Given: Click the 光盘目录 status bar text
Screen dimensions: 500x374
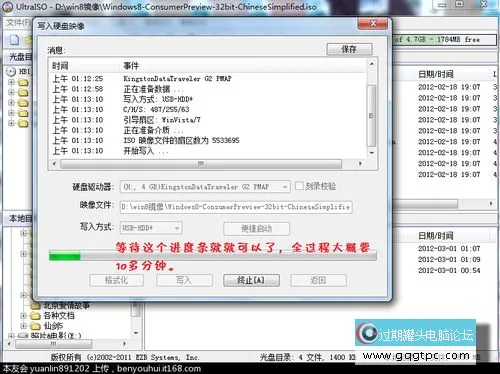Looking at the screenshot, I should pos(307,357).
